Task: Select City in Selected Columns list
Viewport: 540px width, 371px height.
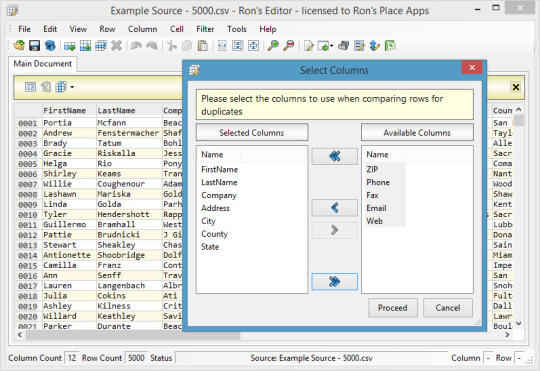Action: [208, 221]
